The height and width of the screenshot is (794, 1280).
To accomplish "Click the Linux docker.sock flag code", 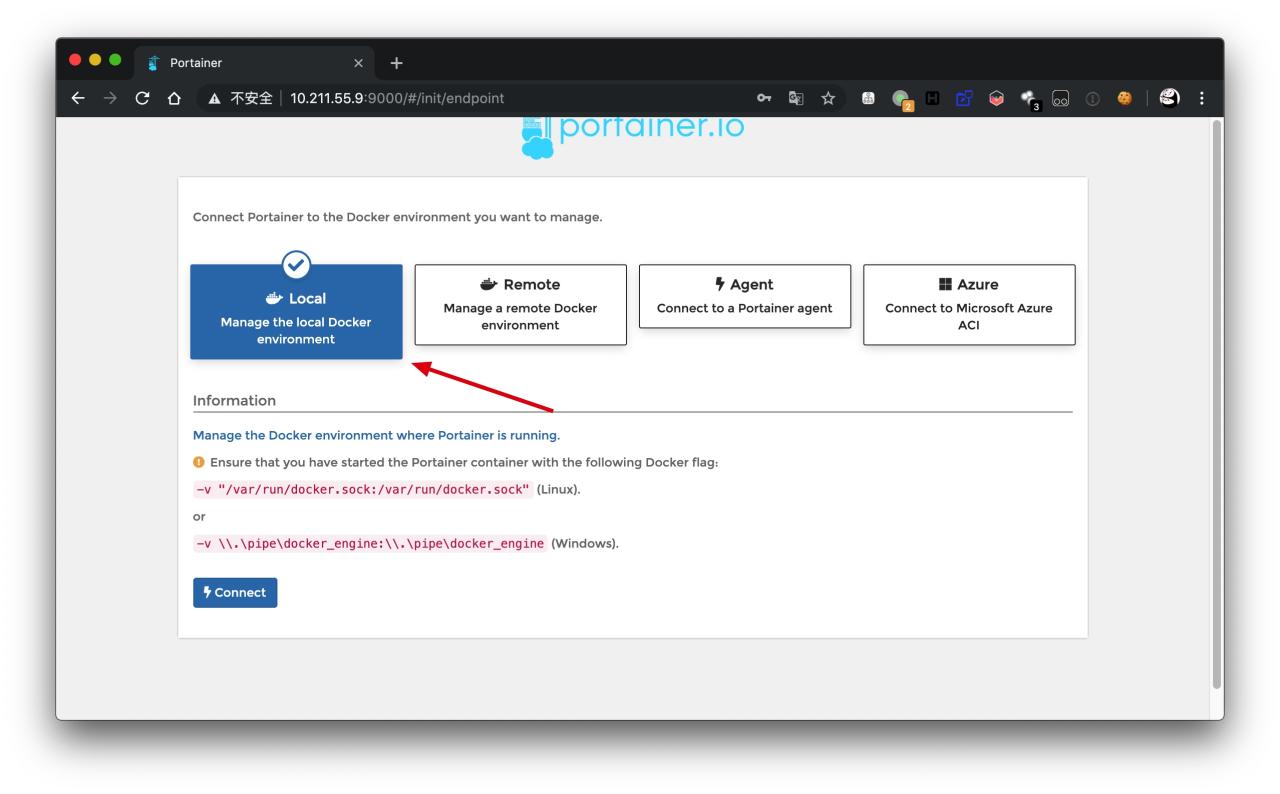I will point(362,490).
